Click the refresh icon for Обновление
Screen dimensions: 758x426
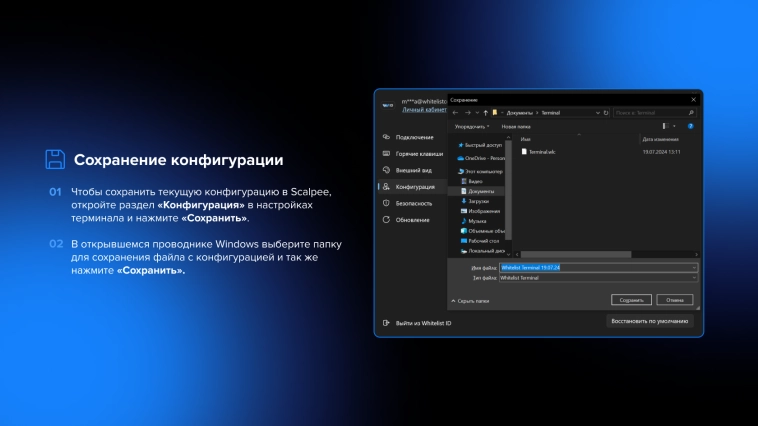[x=386, y=220]
